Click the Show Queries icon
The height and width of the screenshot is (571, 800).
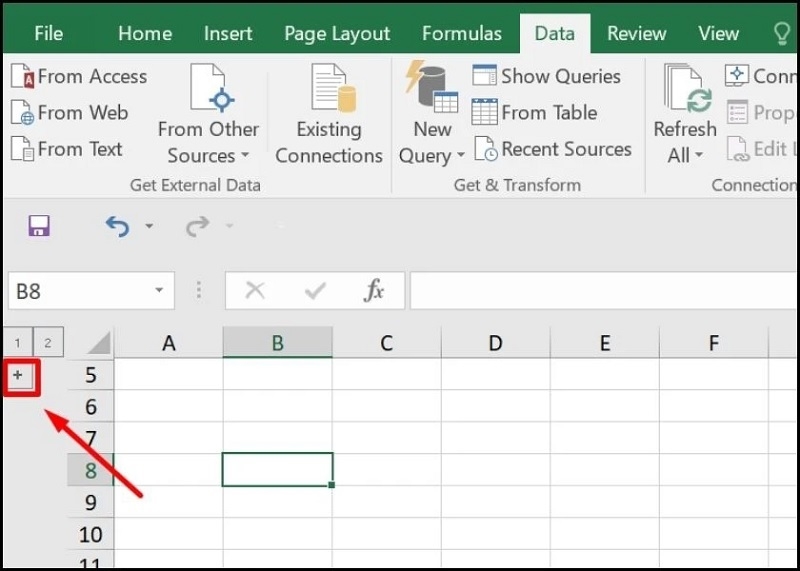point(485,76)
